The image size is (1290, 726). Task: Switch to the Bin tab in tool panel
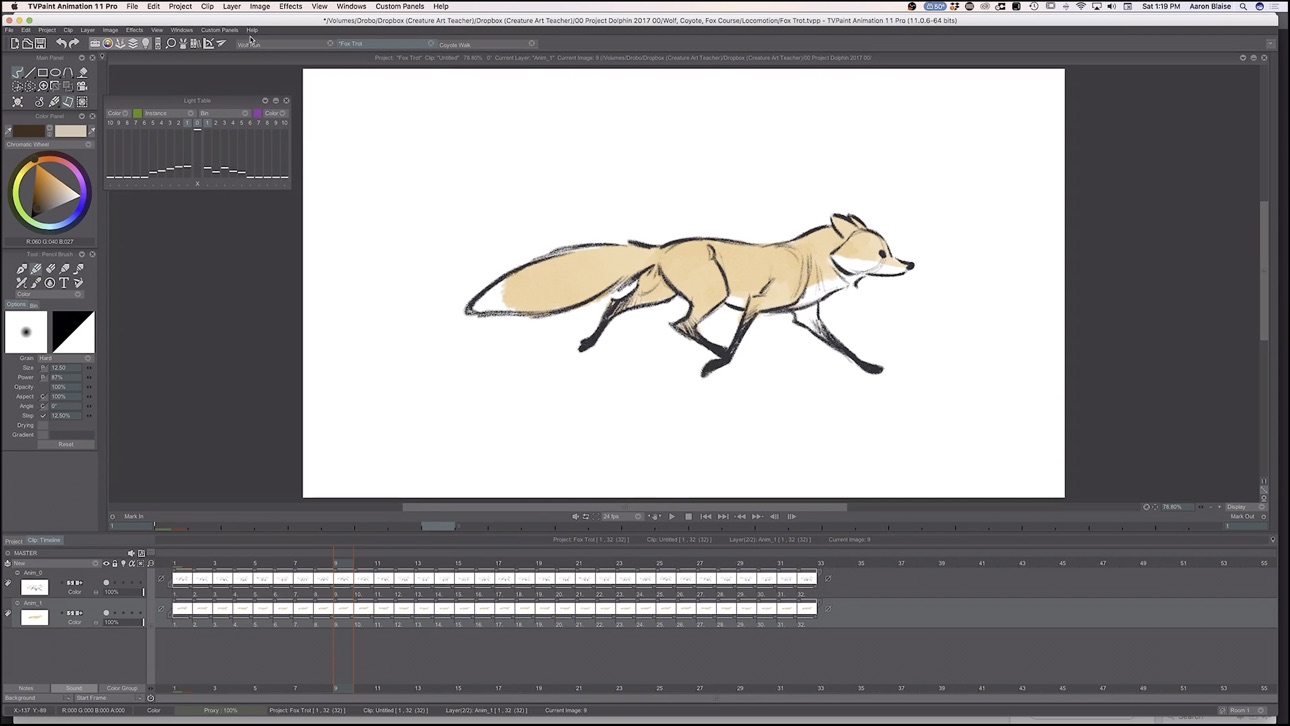pyautogui.click(x=34, y=305)
